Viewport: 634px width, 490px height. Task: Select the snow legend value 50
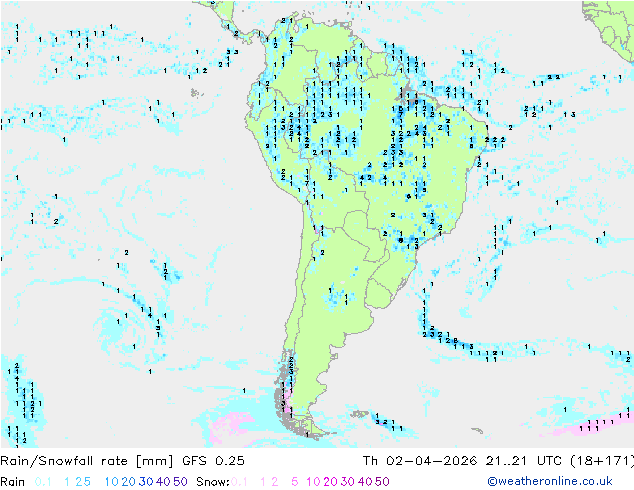pos(382,482)
